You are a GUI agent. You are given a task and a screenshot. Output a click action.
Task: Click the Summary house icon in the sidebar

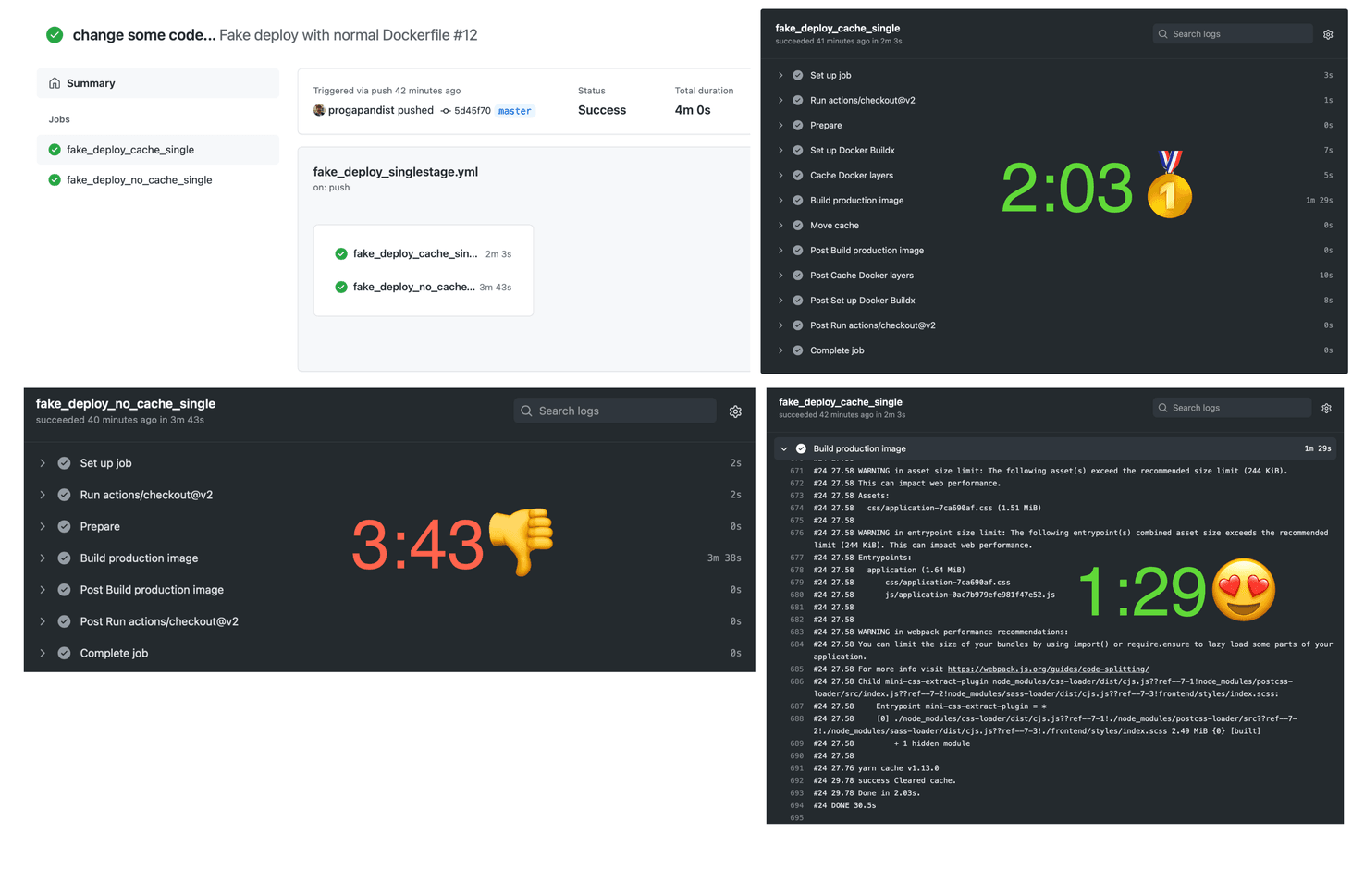(53, 82)
